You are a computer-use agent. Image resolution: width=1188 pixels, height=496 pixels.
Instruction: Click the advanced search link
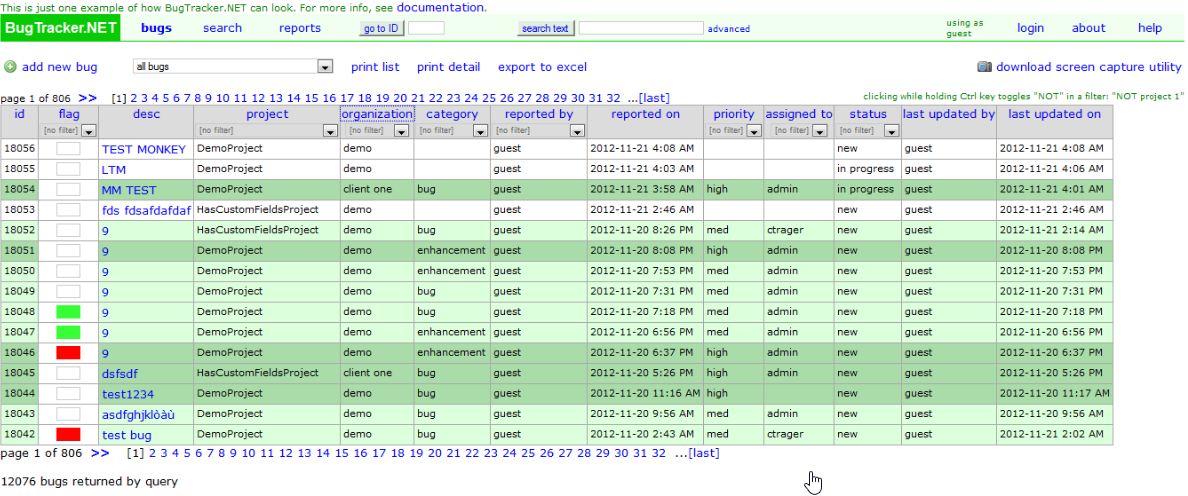(x=729, y=29)
